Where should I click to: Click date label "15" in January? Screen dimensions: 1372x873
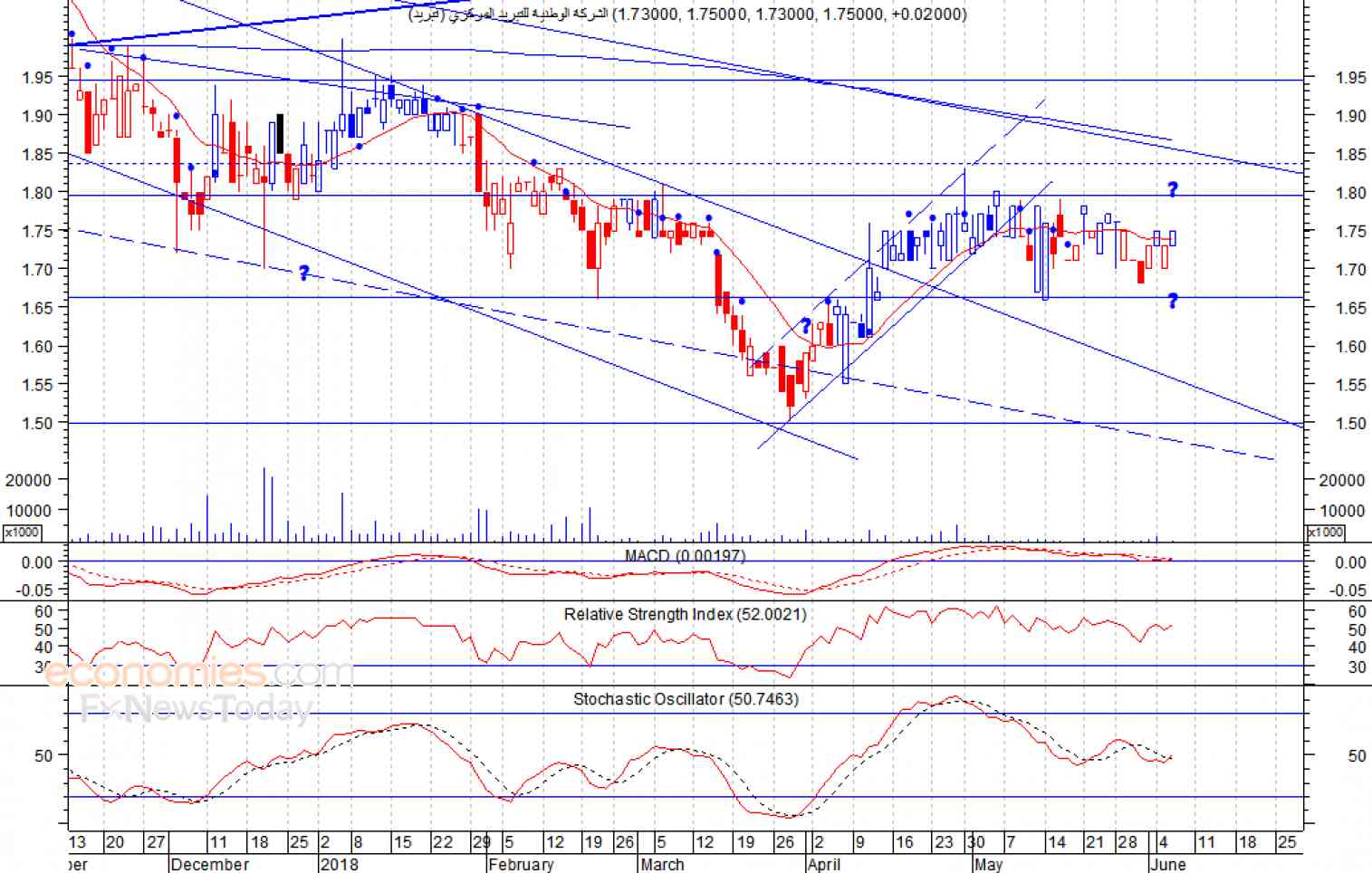403,842
